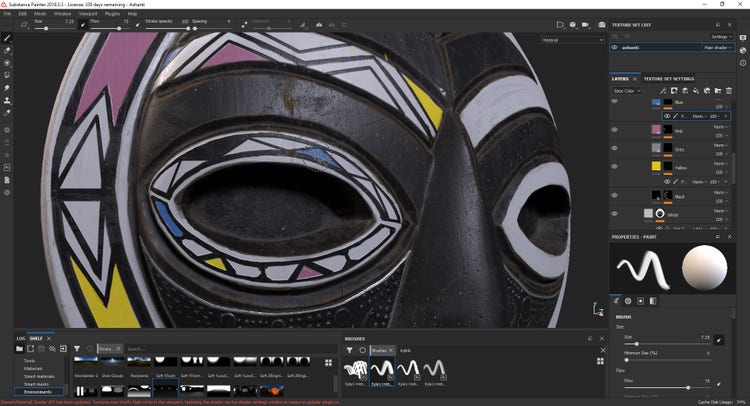Image resolution: width=750 pixels, height=406 pixels.
Task: Select the Smudge tool in left toolbar
Action: pos(7,88)
